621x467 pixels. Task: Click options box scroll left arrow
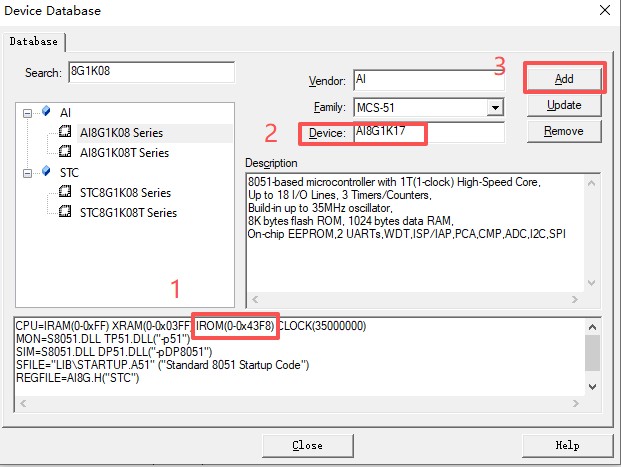coord(23,404)
